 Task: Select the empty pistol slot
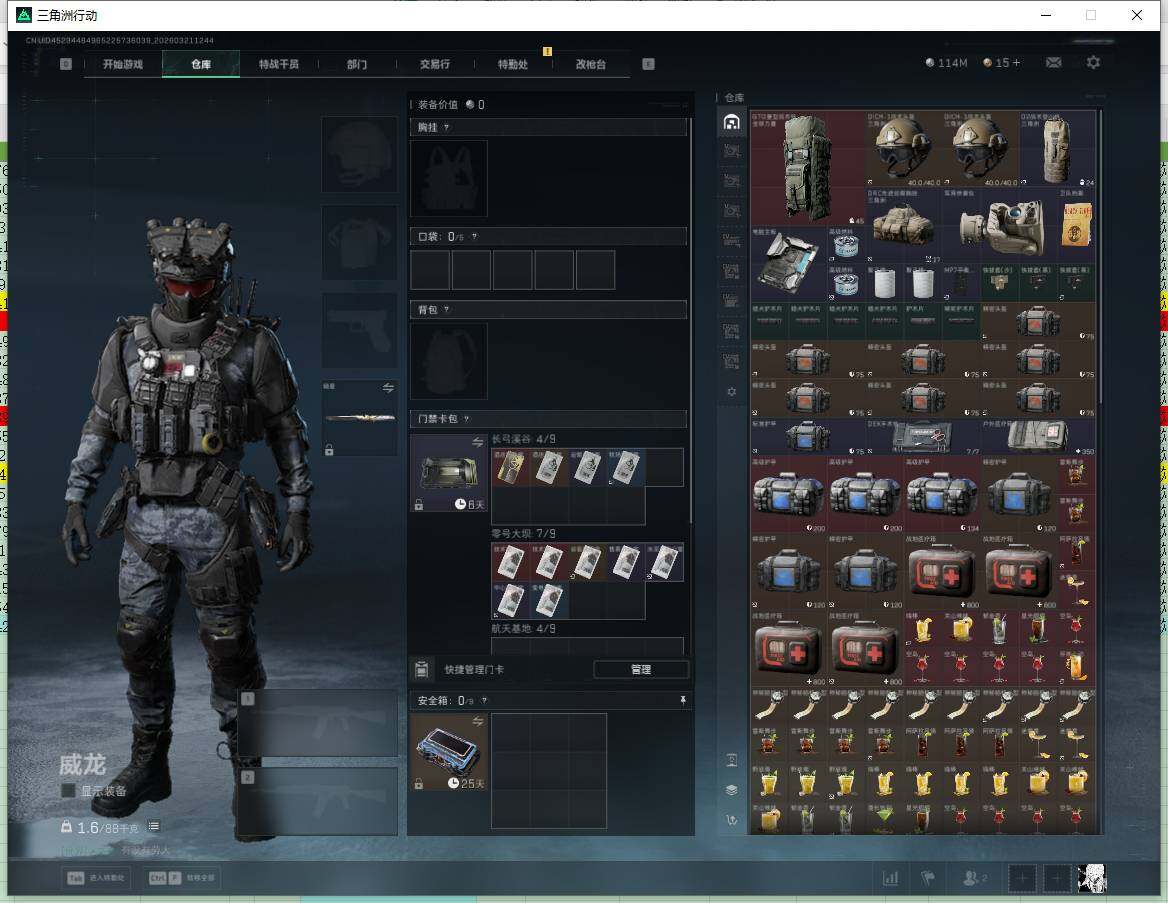pos(359,331)
